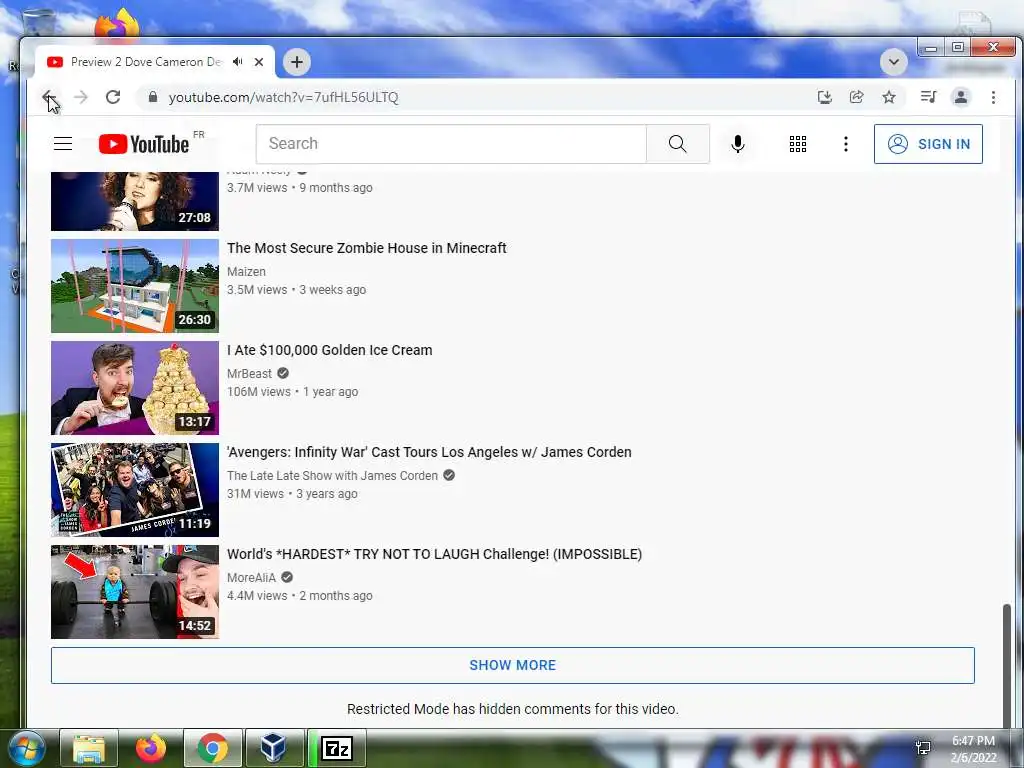Switch to Chrome in the taskbar
The image size is (1024, 768).
coord(213,748)
